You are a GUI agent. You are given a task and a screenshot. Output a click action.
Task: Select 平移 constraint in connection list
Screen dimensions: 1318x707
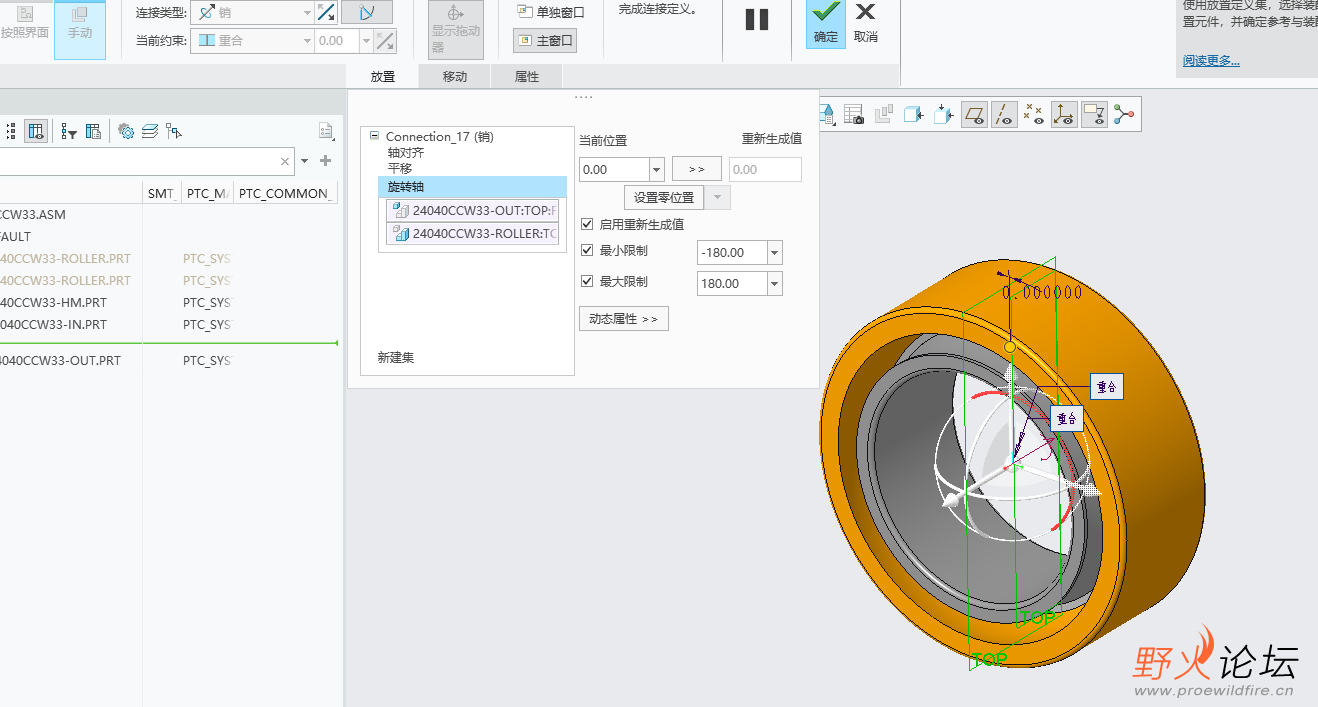pyautogui.click(x=400, y=169)
